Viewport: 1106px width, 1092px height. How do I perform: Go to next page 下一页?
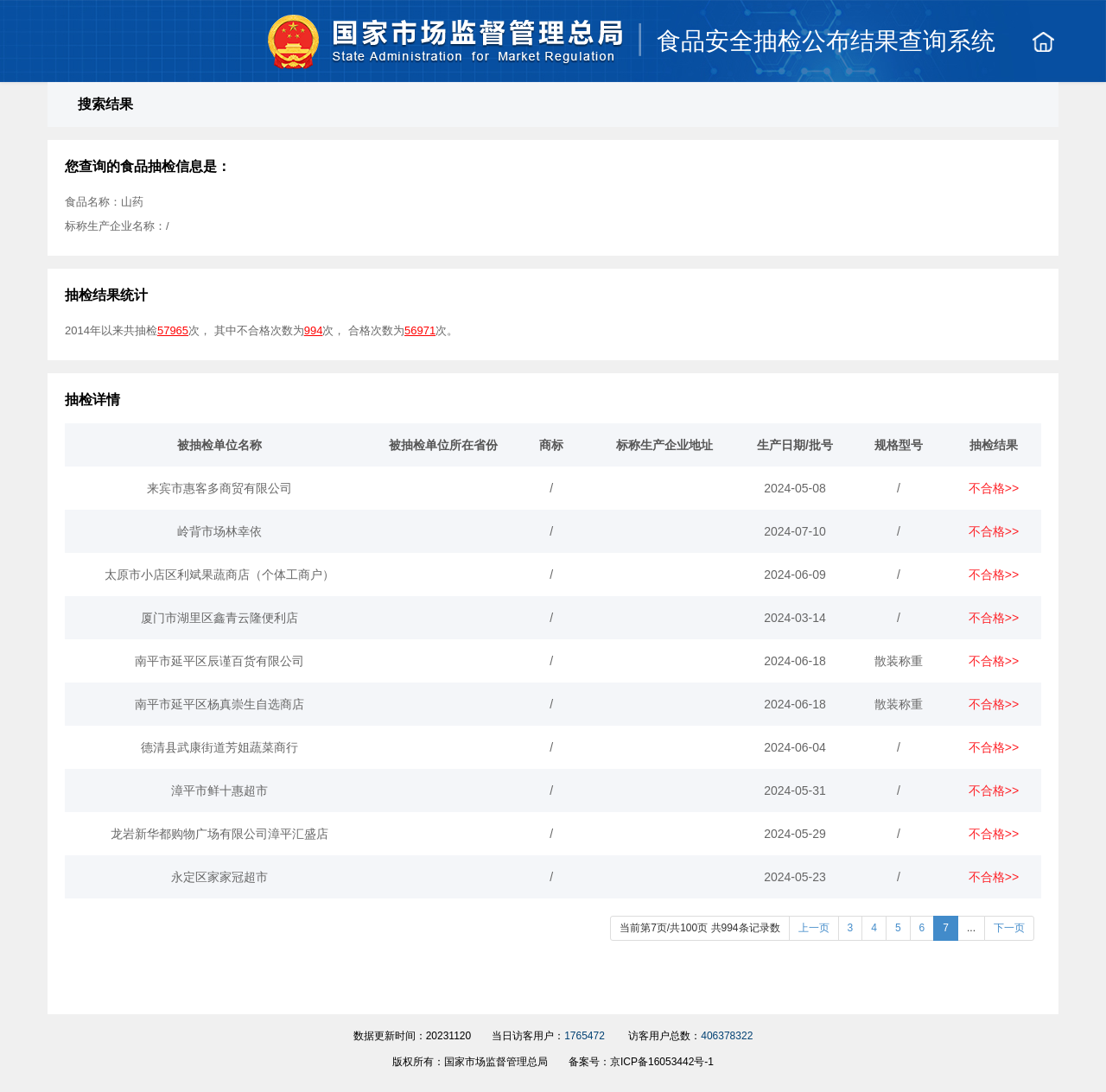click(x=1009, y=928)
